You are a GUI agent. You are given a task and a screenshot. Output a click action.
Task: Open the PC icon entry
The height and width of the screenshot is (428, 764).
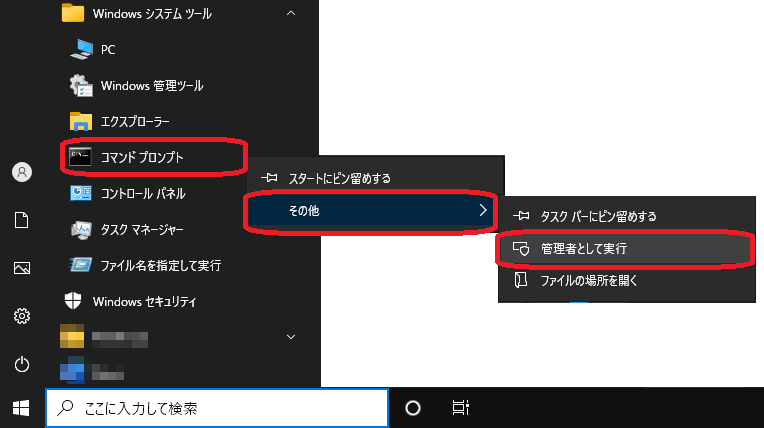click(x=81, y=49)
